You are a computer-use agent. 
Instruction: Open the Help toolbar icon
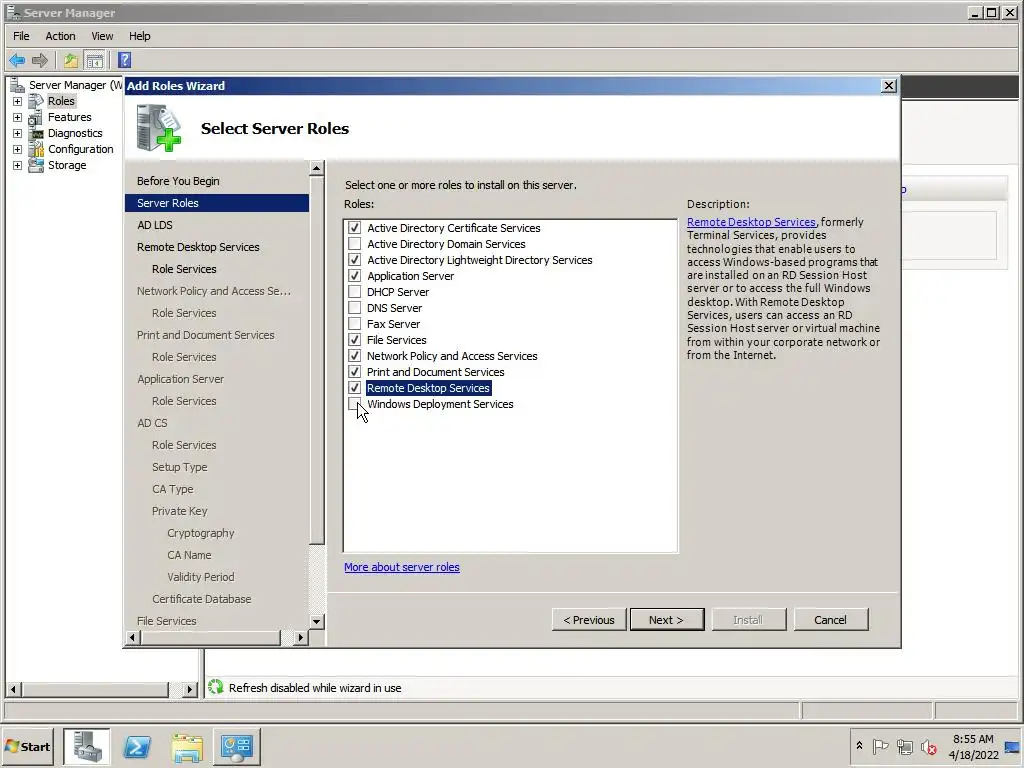(125, 61)
